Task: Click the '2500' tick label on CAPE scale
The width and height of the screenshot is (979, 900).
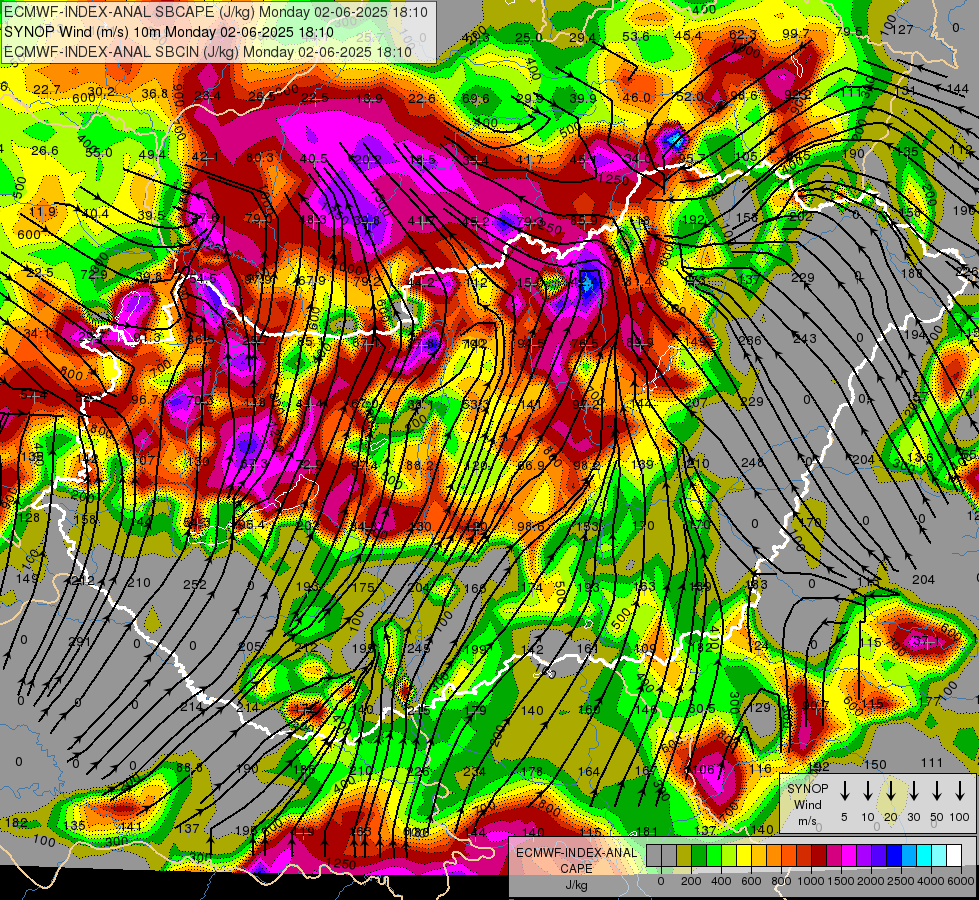Action: click(x=901, y=881)
